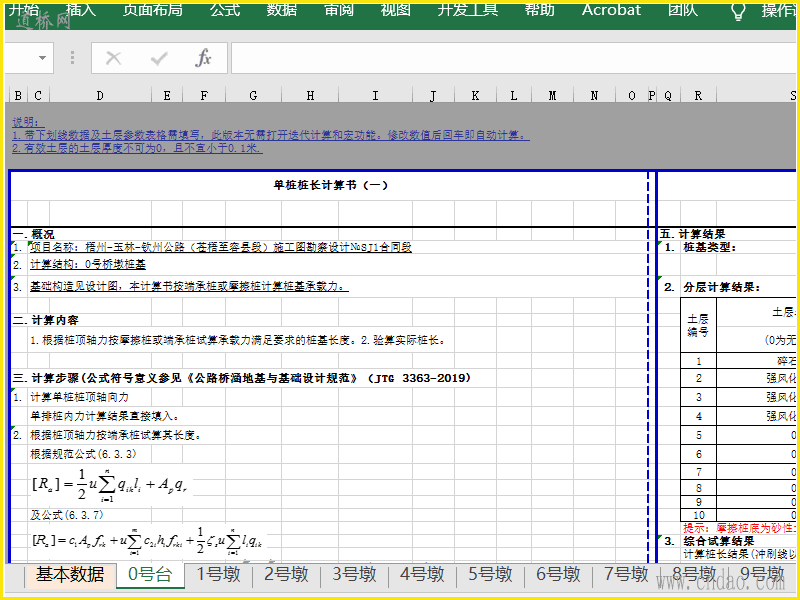Open the 2号墩 sheet tab
The height and width of the screenshot is (600, 800).
tap(286, 574)
